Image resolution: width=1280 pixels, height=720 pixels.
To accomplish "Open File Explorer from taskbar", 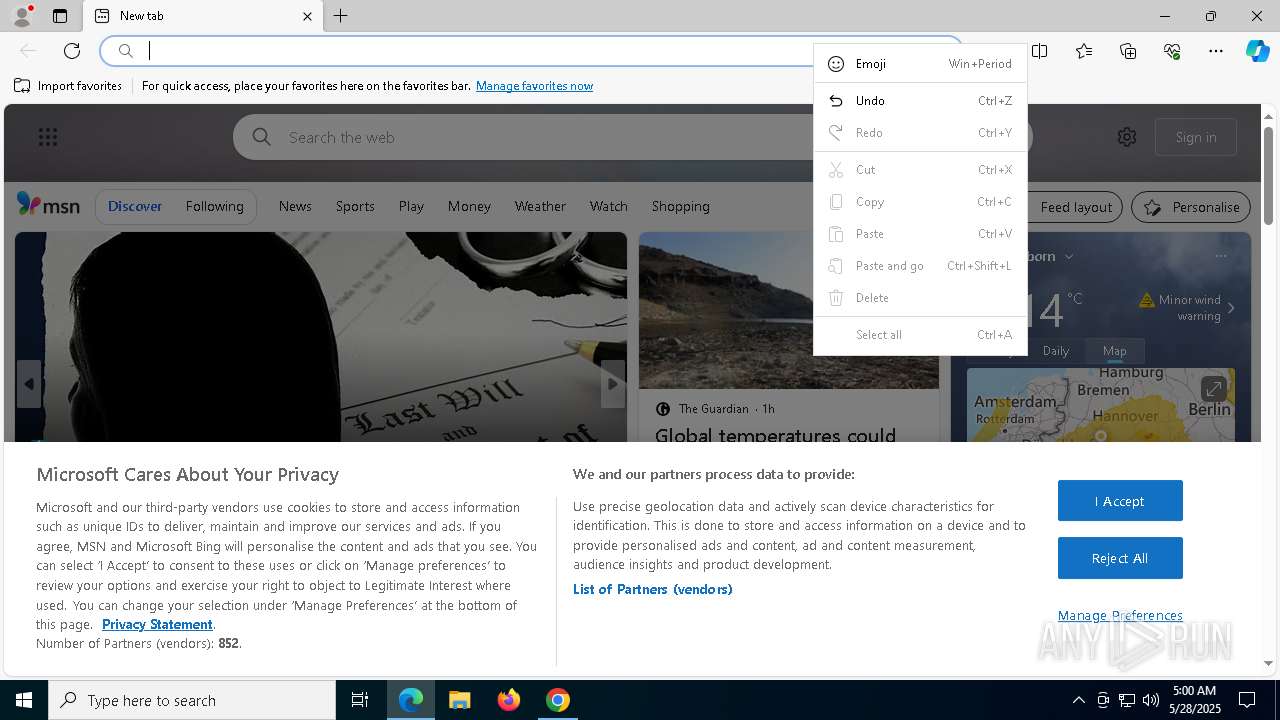I will [460, 700].
